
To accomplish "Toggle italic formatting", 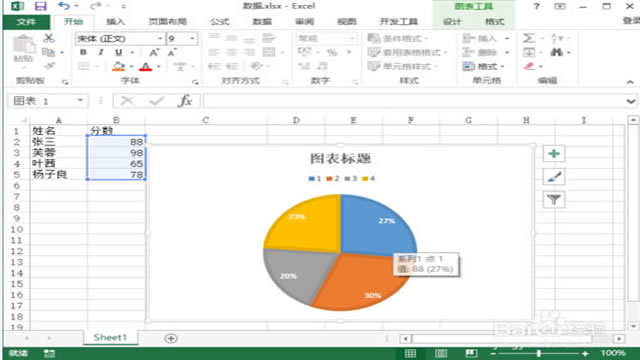I will pyautogui.click(x=100, y=52).
